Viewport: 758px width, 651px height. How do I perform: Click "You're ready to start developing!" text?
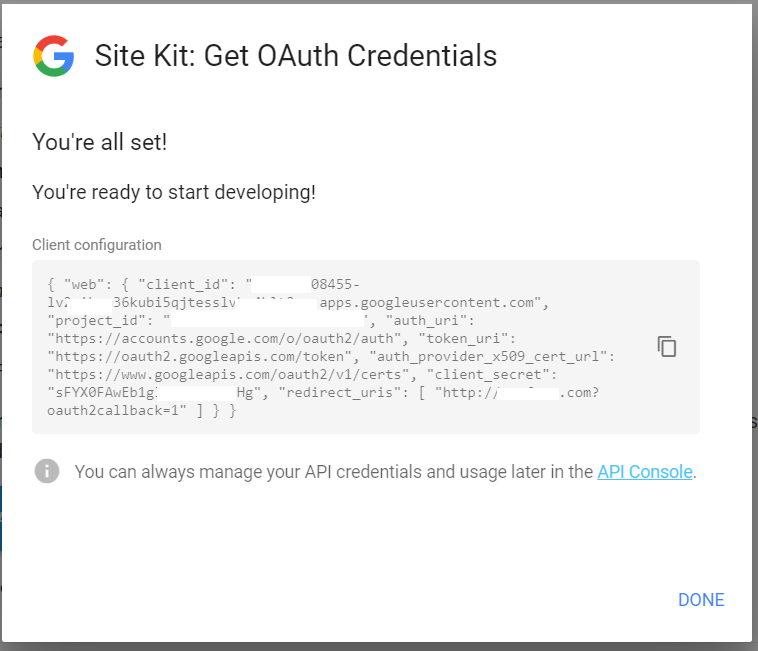tap(174, 192)
